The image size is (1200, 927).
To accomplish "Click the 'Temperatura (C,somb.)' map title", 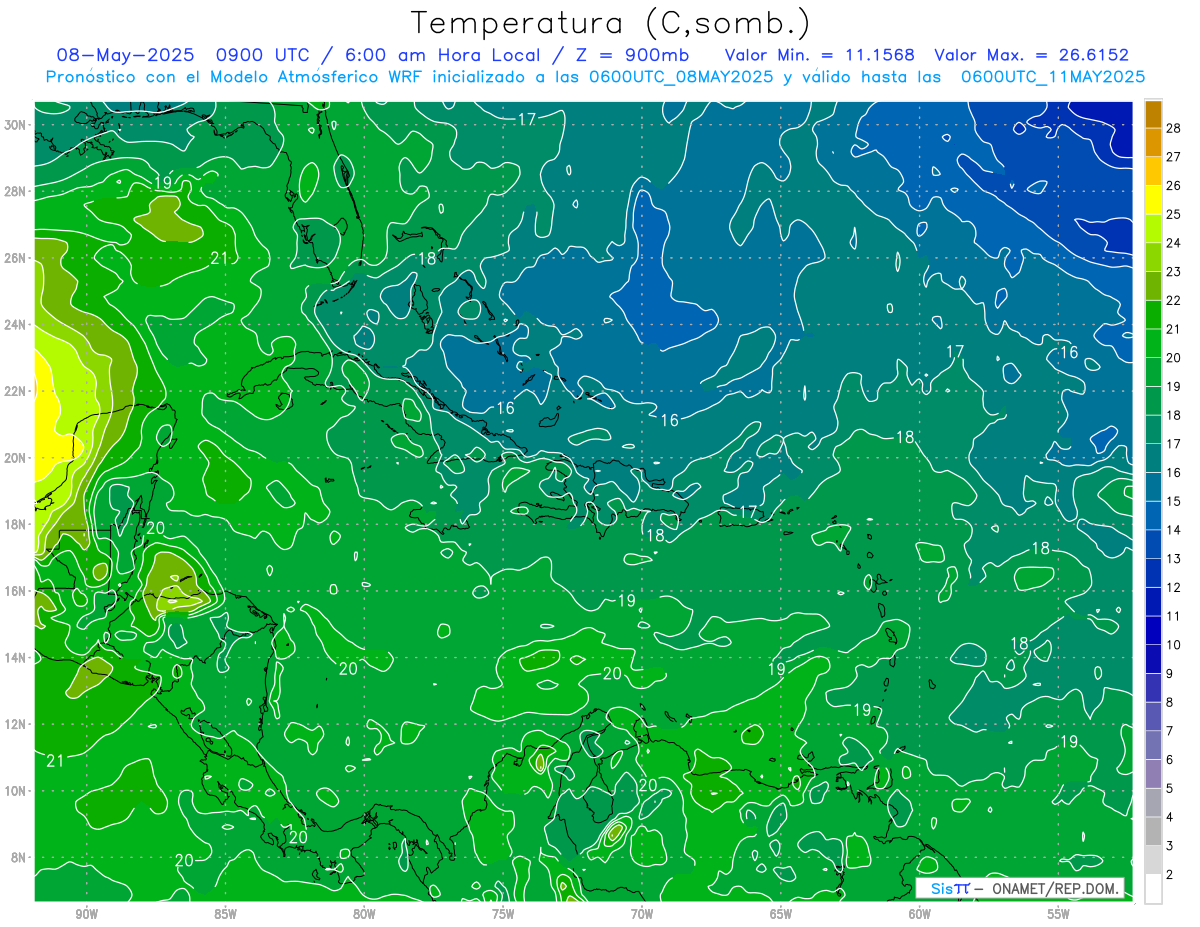I will (x=610, y=23).
